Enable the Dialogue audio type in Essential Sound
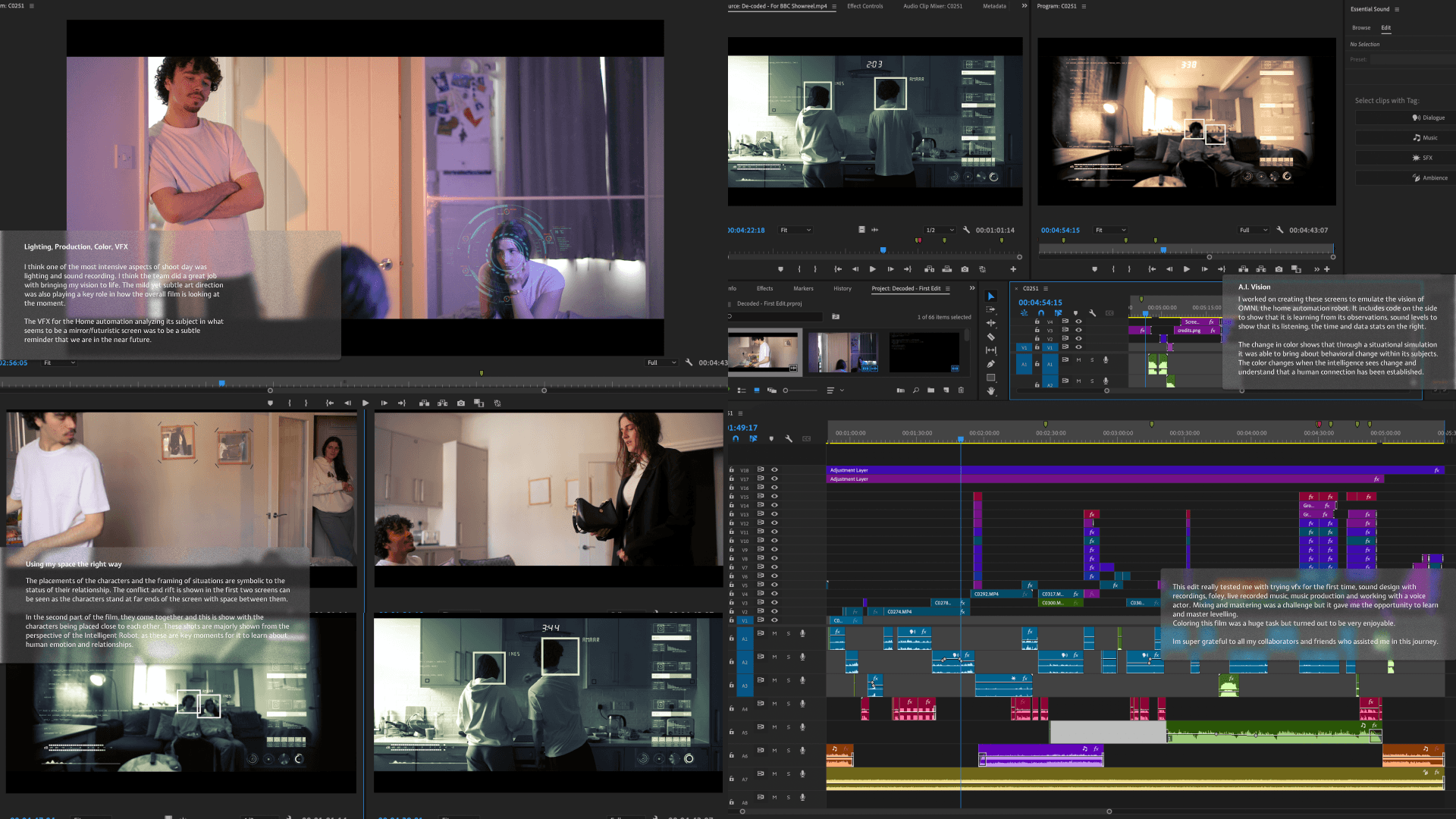The width and height of the screenshot is (1456, 819). tap(1428, 118)
